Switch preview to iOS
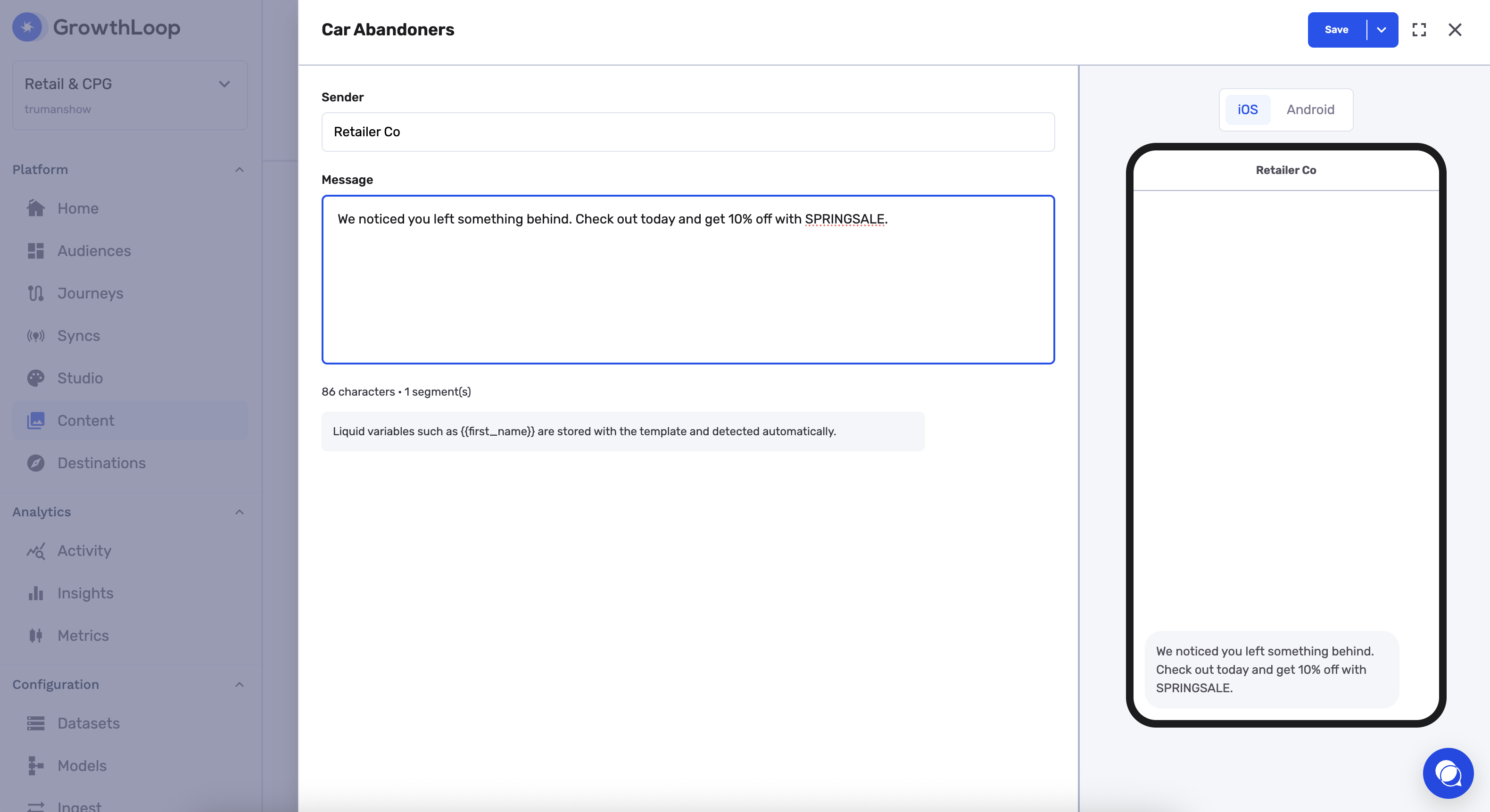1490x812 pixels. pyautogui.click(x=1248, y=109)
